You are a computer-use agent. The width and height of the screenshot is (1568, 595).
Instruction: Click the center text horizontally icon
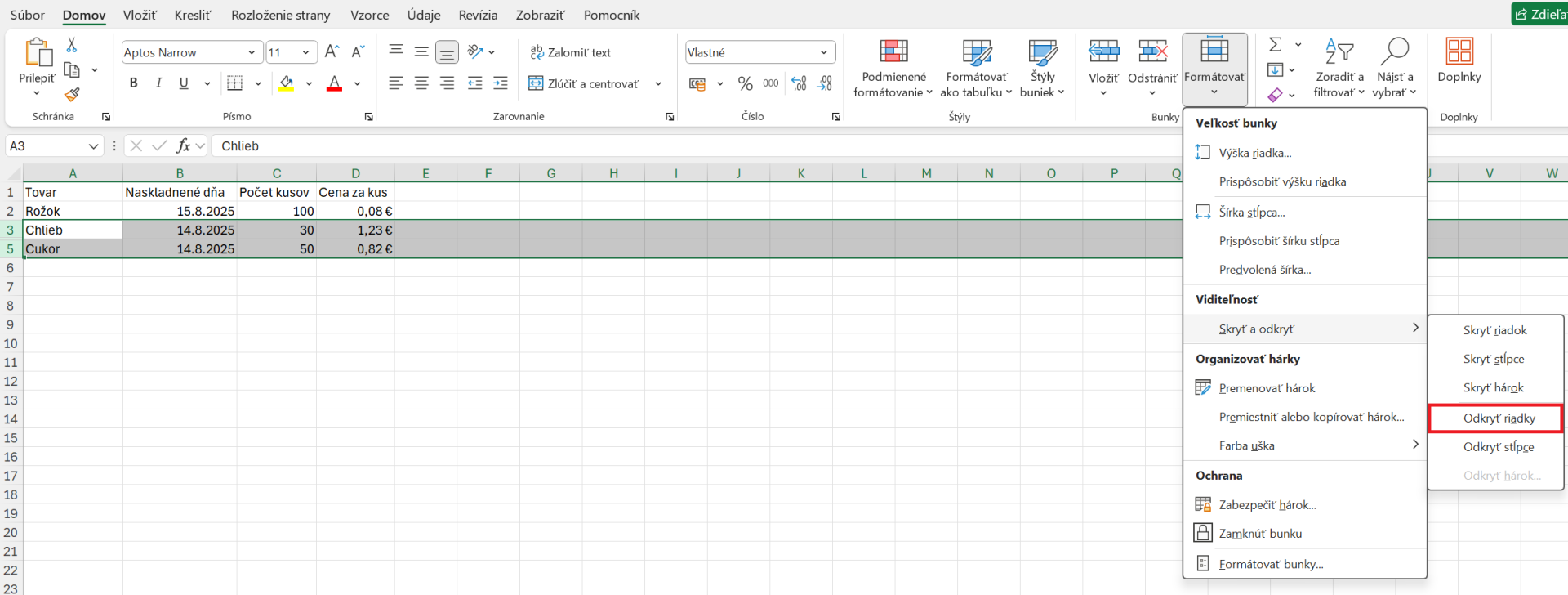(x=421, y=83)
